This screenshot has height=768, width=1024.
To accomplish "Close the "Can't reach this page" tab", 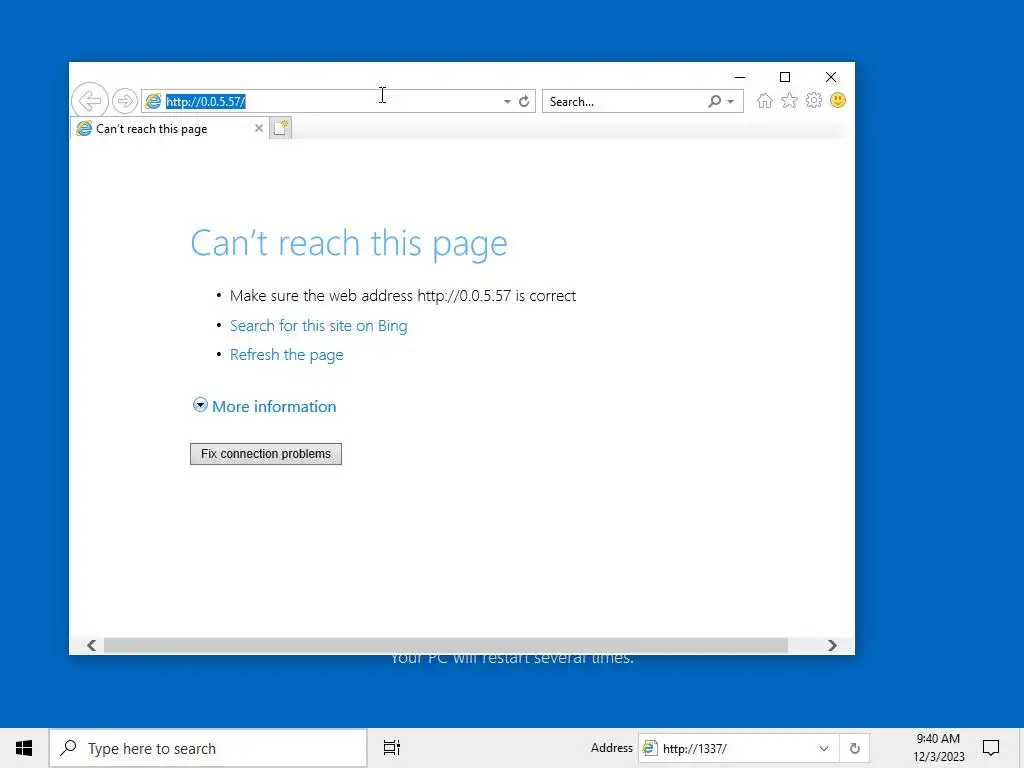I will pyautogui.click(x=259, y=128).
